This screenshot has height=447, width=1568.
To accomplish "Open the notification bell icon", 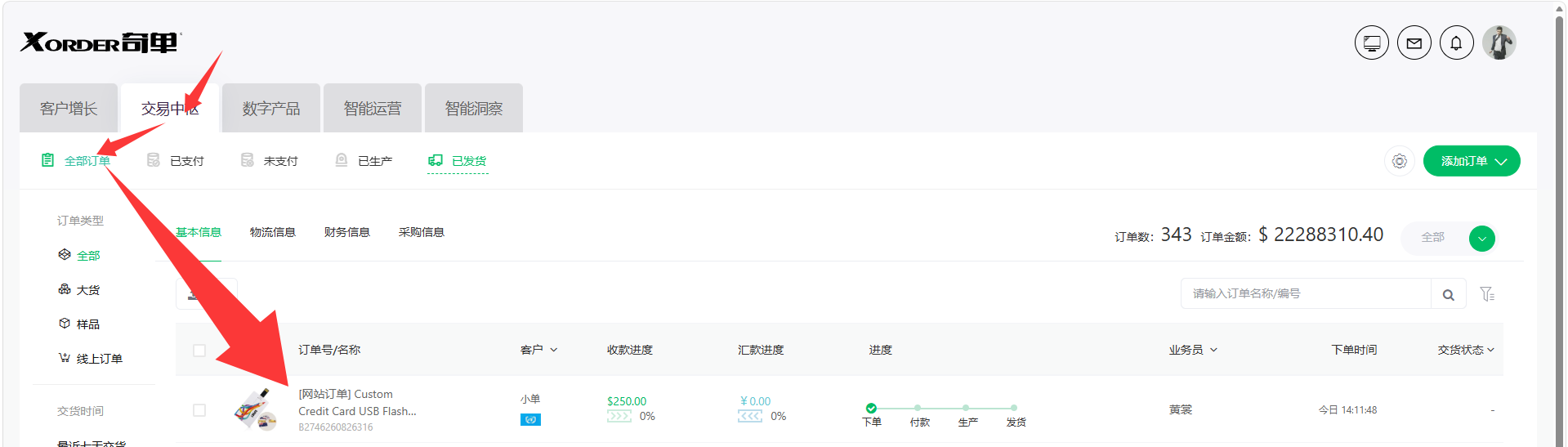I will tap(1457, 43).
